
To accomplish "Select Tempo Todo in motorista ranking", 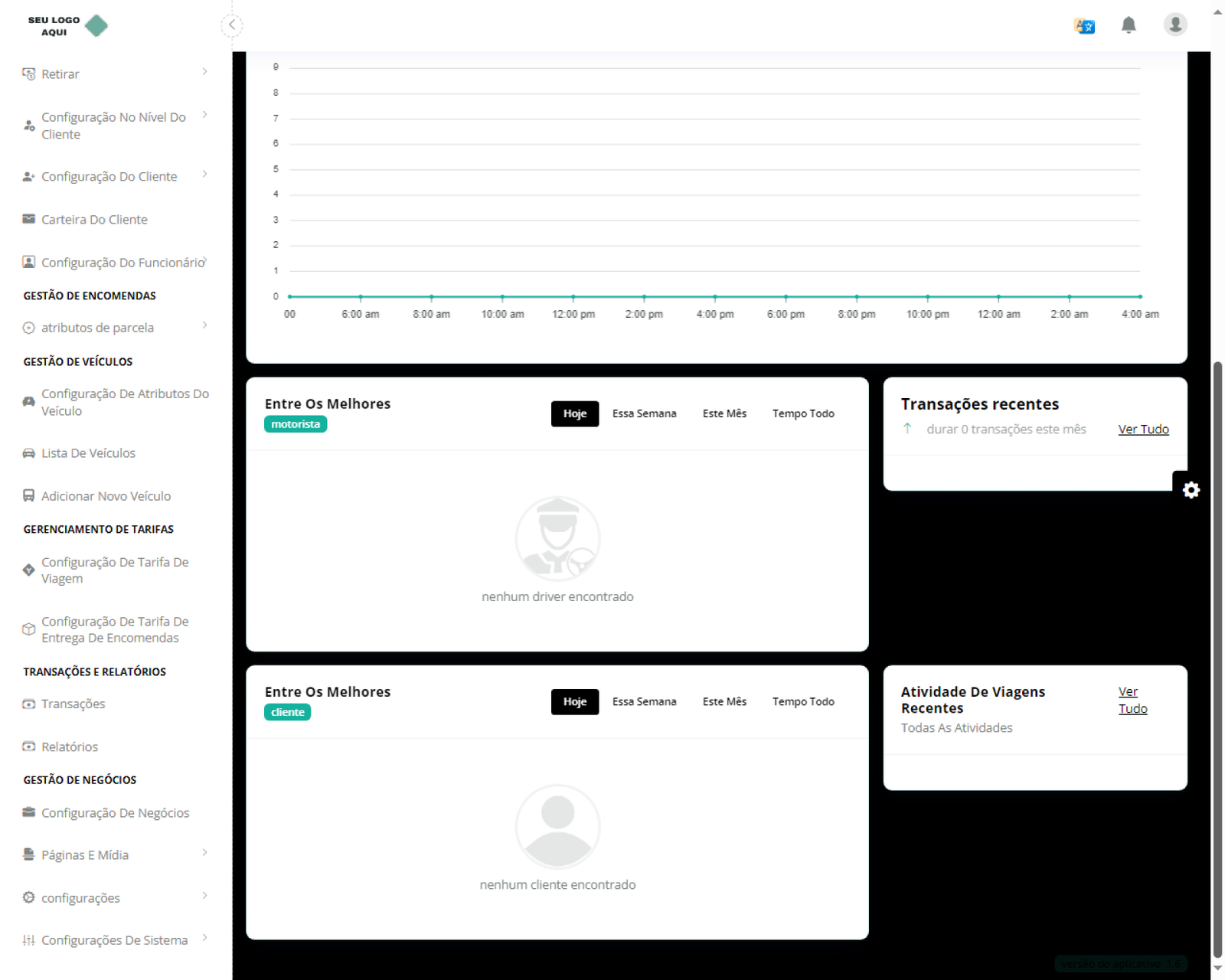I will [802, 413].
